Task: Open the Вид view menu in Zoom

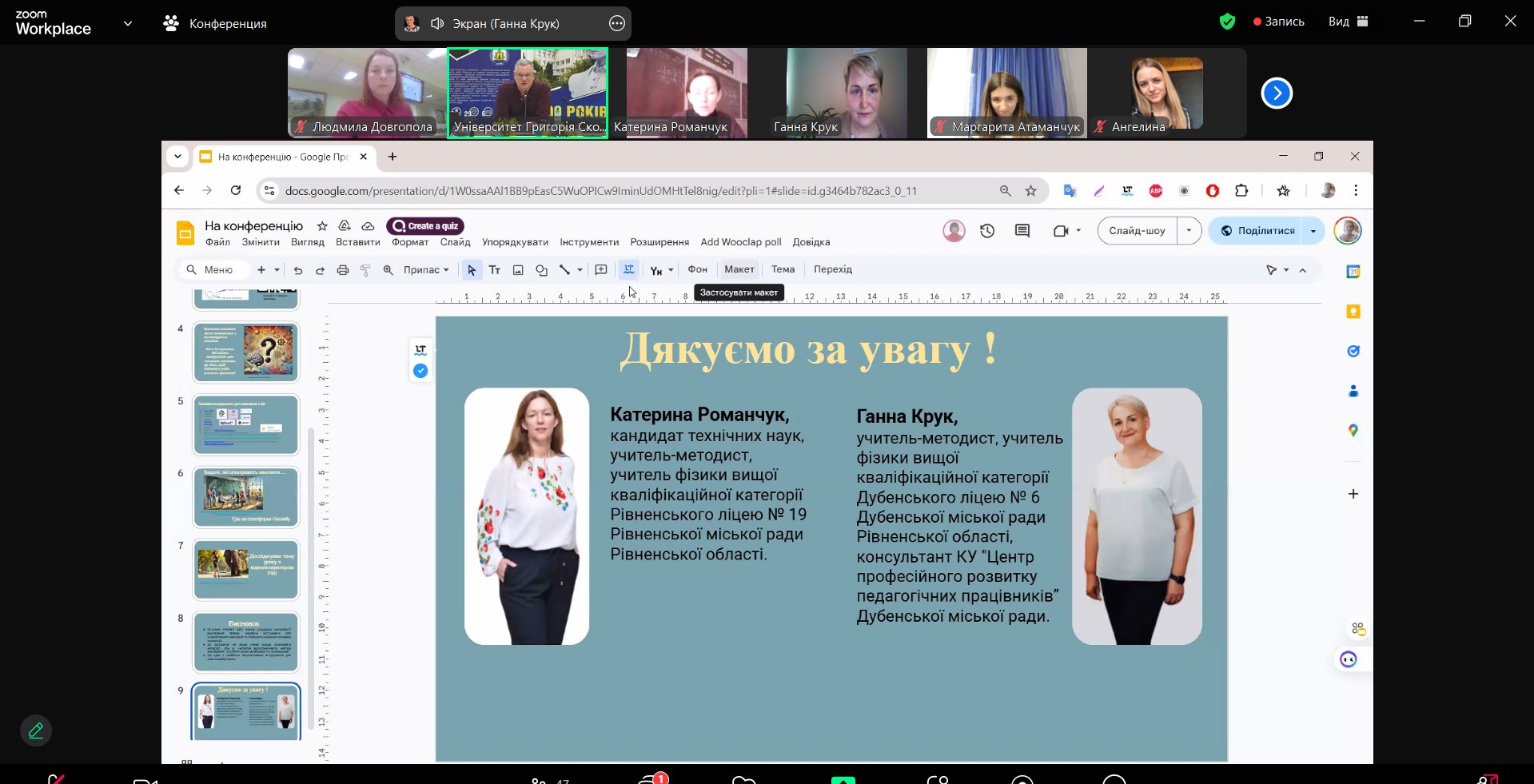Action: 1348,22
